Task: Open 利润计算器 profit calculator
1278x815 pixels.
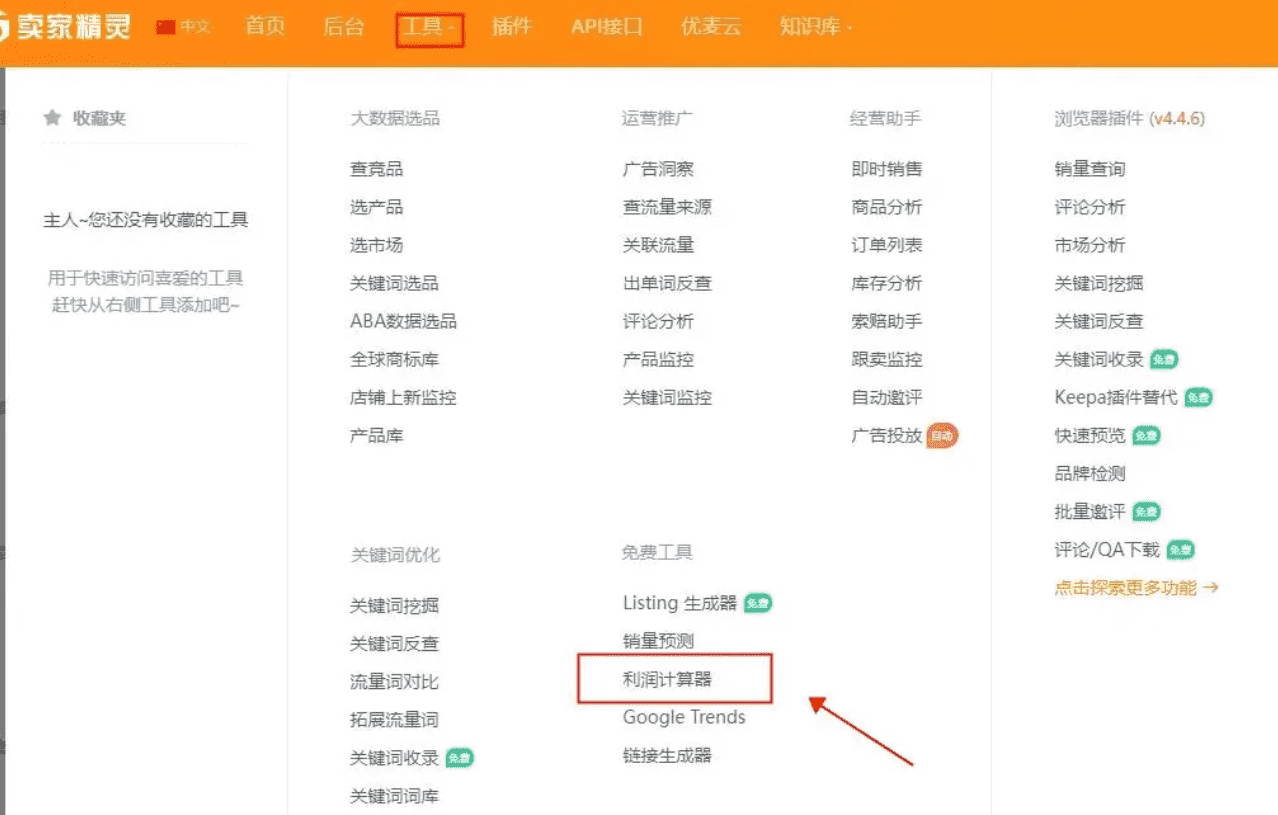Action: click(667, 680)
